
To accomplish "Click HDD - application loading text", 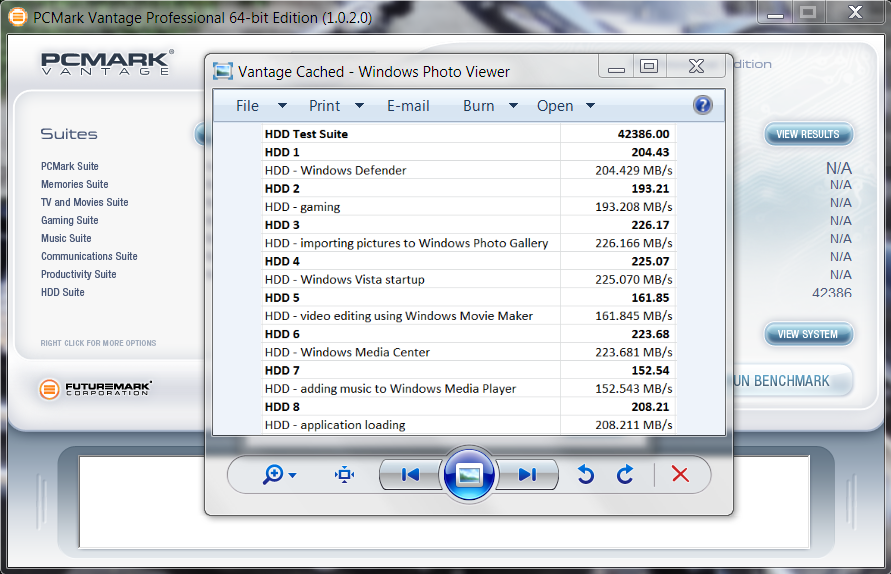I will [335, 425].
